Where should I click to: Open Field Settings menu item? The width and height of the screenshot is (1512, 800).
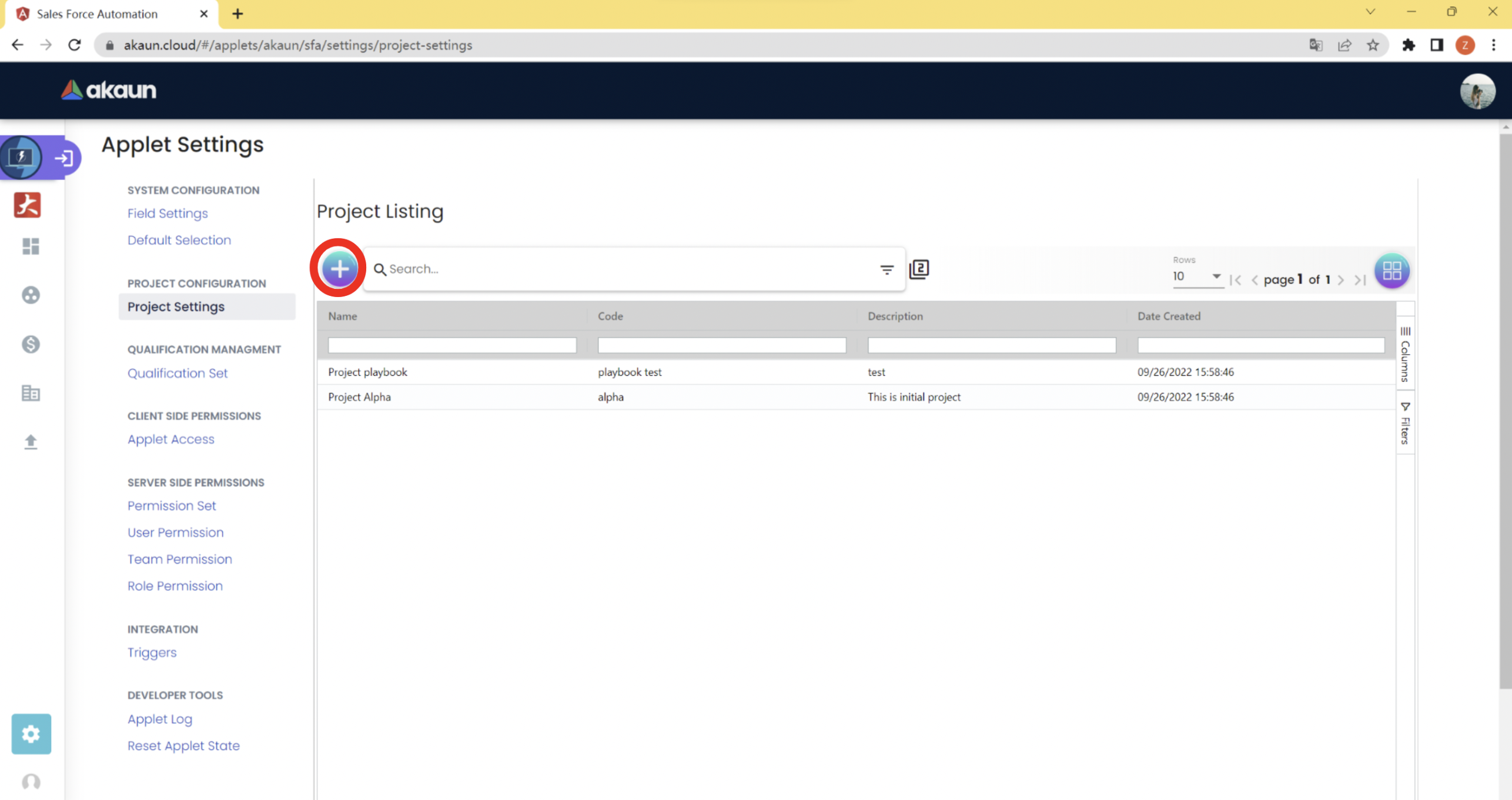[x=168, y=213]
